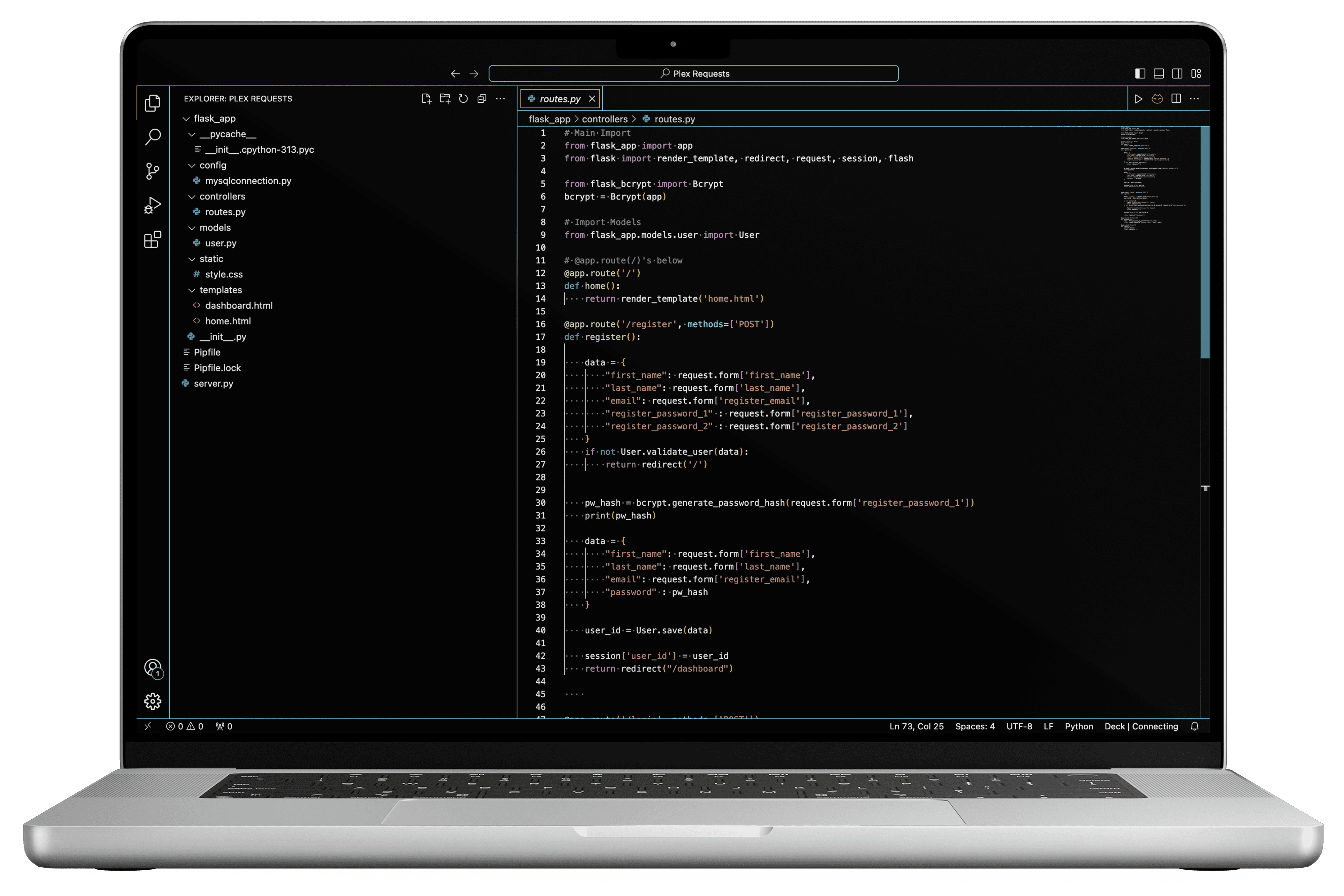Click the Python language mode in status bar

1078,726
